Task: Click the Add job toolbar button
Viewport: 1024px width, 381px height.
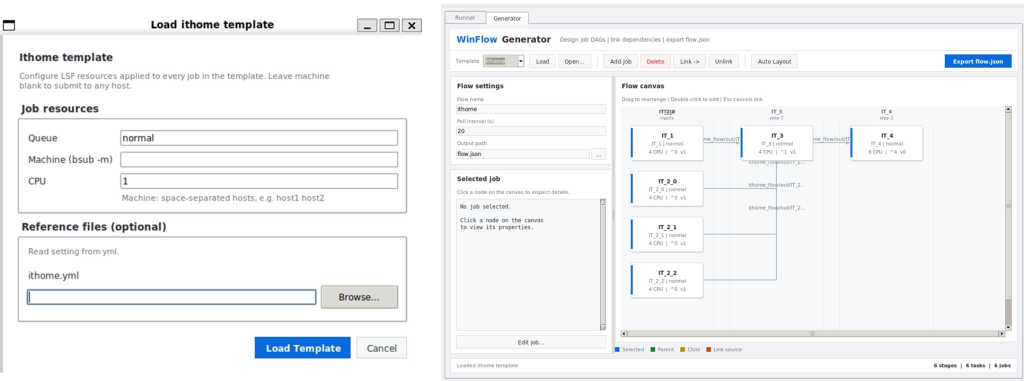Action: (x=620, y=61)
